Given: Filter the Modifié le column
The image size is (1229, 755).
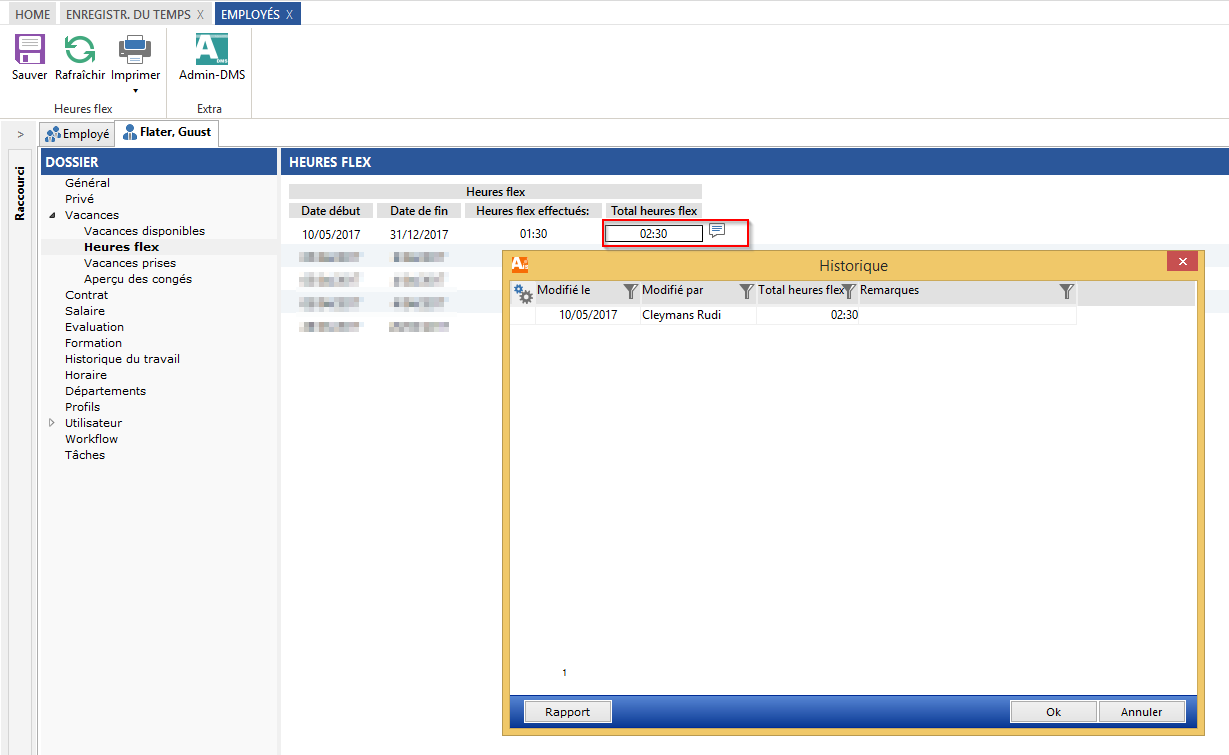Looking at the screenshot, I should (630, 291).
